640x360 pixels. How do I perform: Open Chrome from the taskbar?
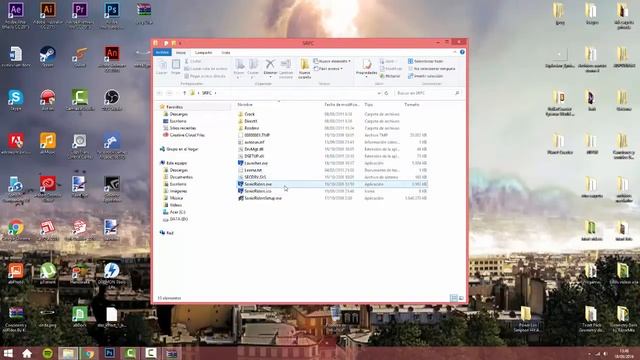click(x=89, y=353)
